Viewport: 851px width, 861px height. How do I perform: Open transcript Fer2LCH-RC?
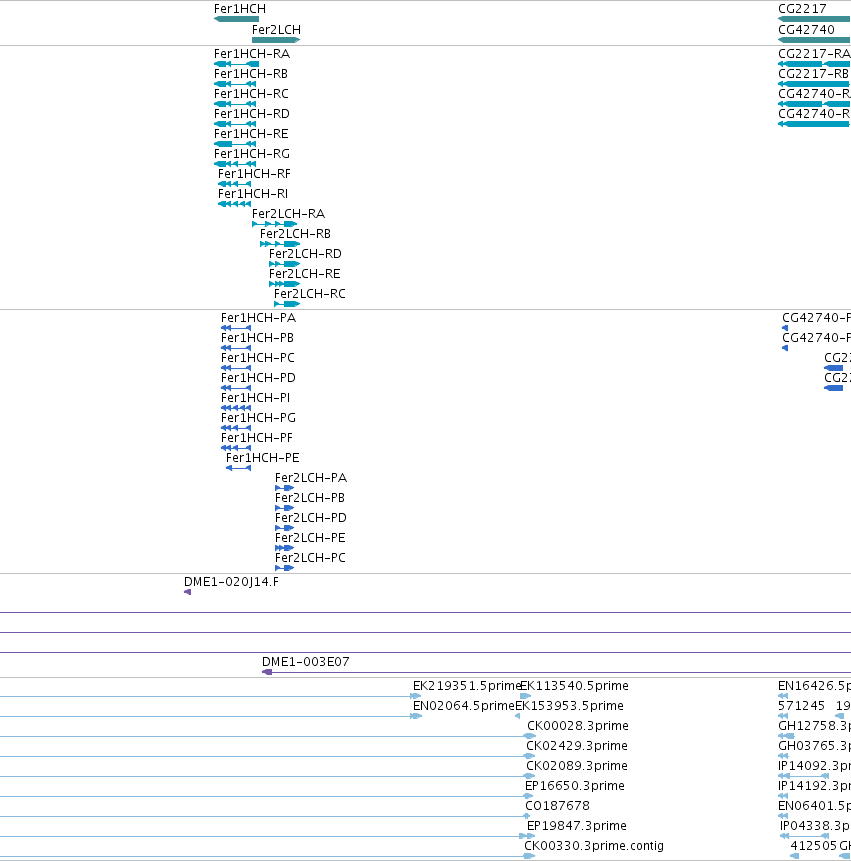(310, 294)
